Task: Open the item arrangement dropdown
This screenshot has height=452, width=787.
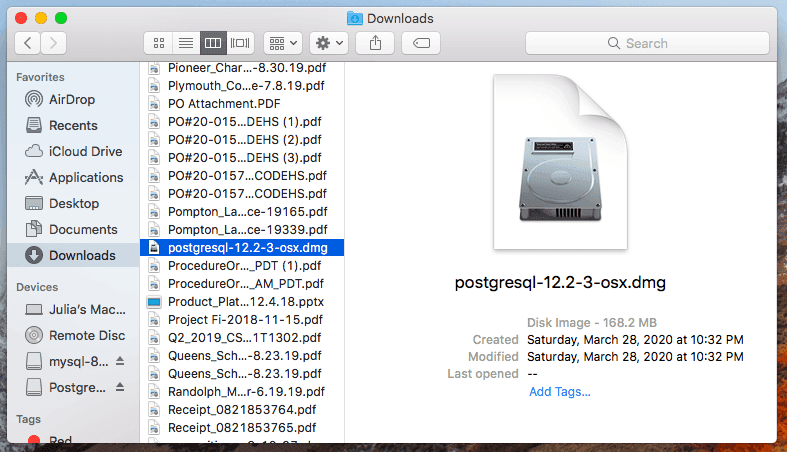Action: pyautogui.click(x=282, y=43)
